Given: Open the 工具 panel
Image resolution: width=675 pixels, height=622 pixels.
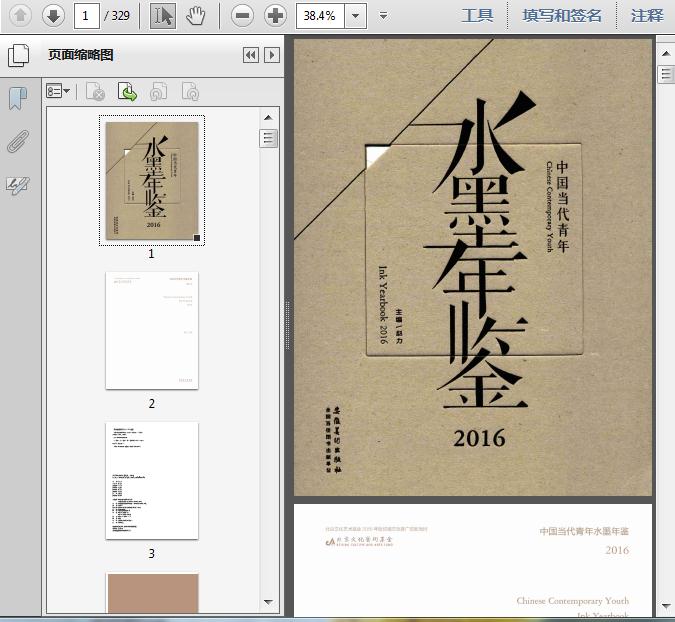Looking at the screenshot, I should pos(477,16).
